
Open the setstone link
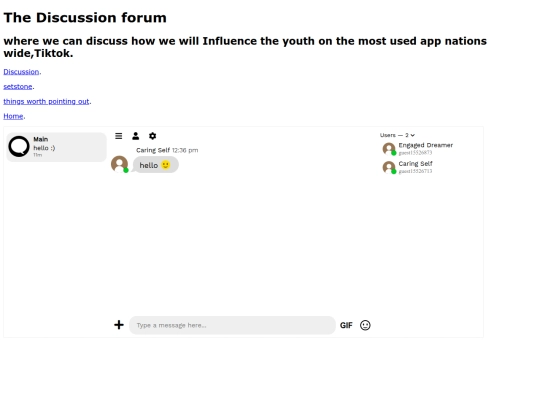18,86
